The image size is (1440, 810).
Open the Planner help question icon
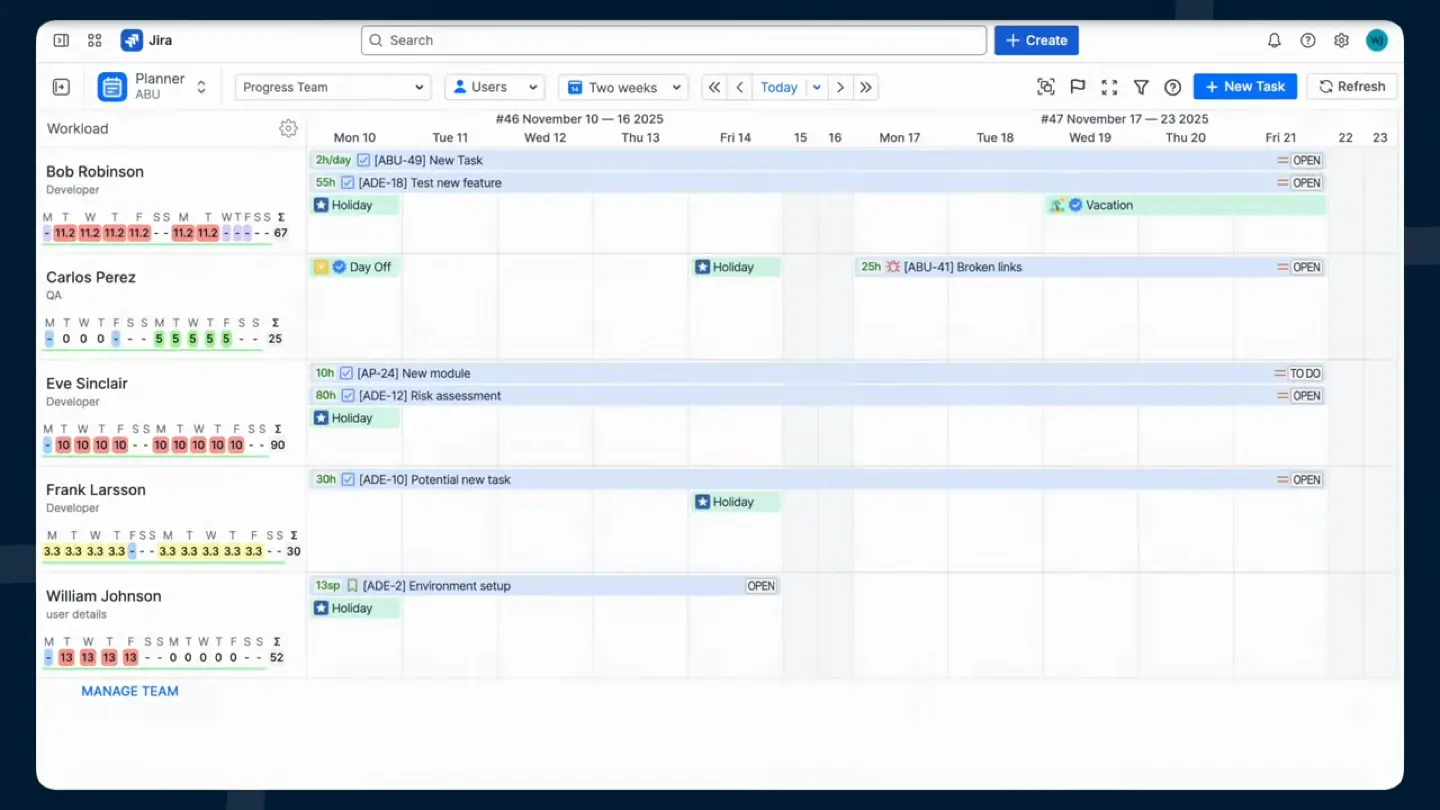pyautogui.click(x=1173, y=87)
